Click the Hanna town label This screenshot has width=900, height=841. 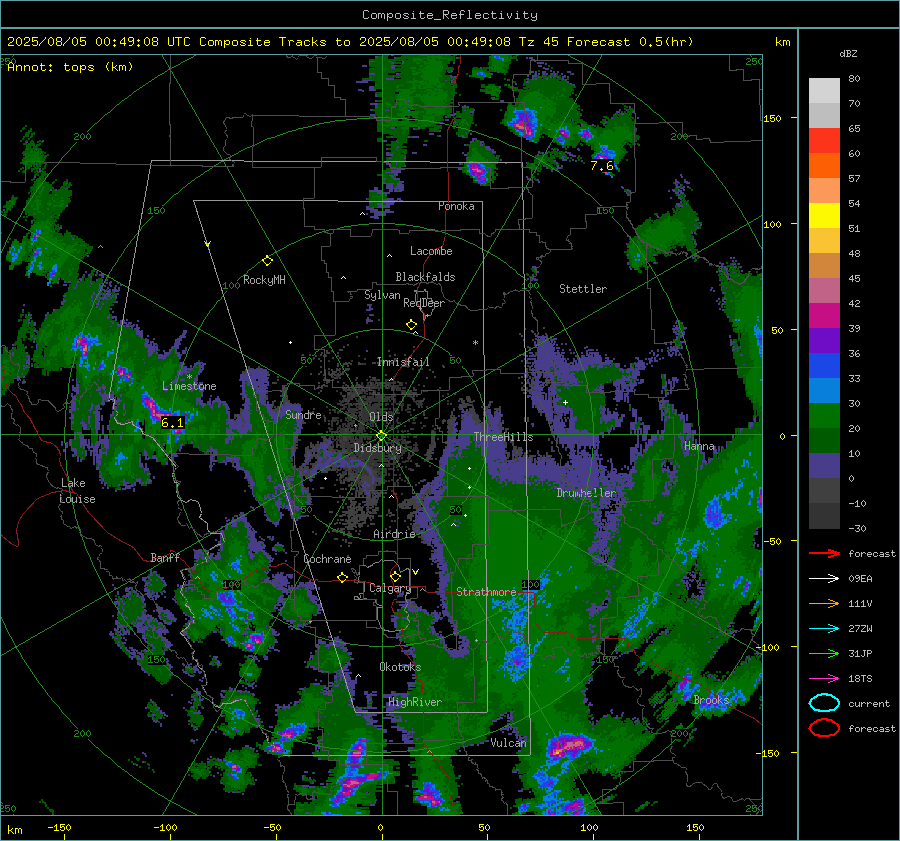pos(699,446)
